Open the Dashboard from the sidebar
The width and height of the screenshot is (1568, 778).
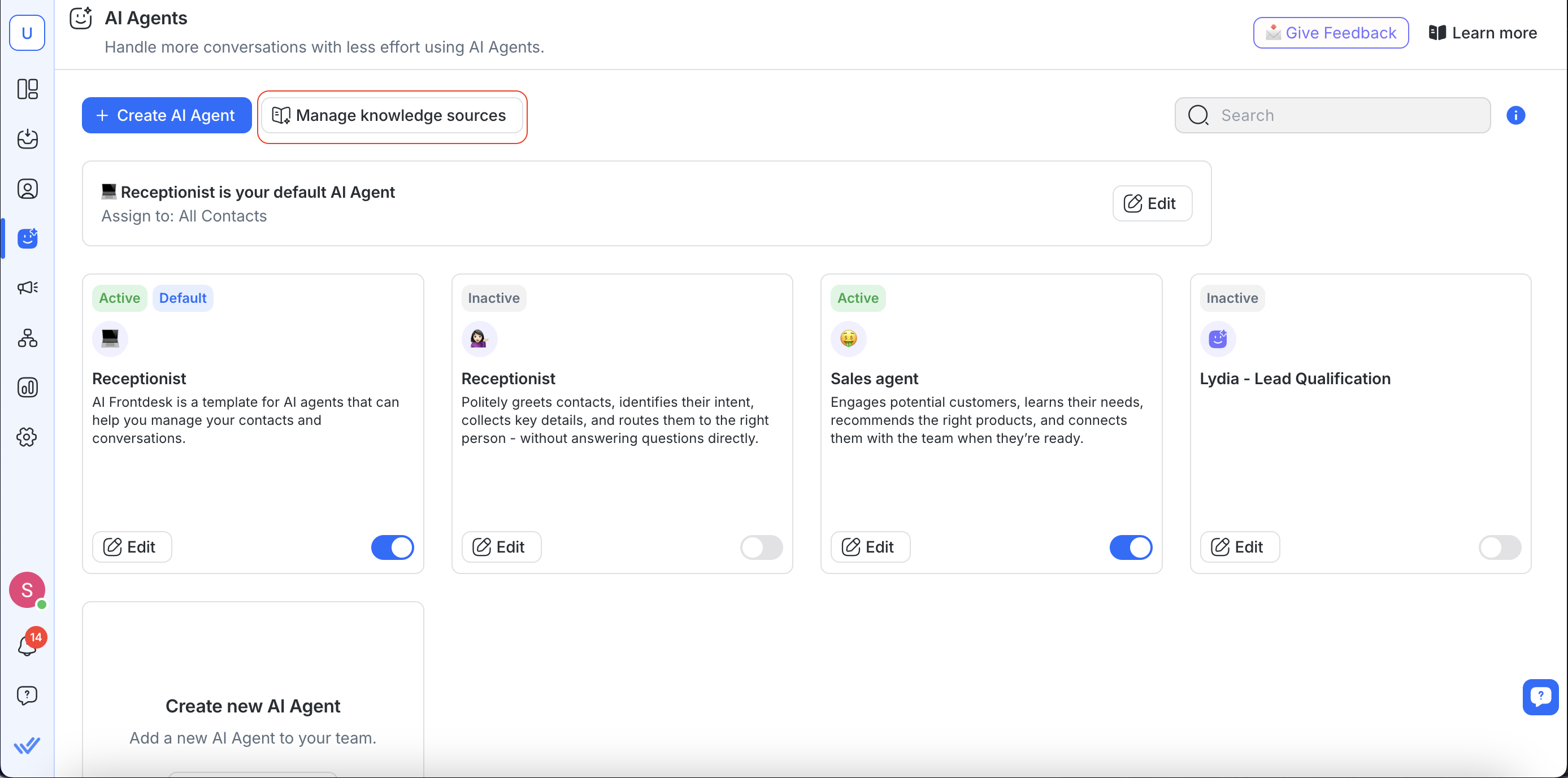click(27, 89)
